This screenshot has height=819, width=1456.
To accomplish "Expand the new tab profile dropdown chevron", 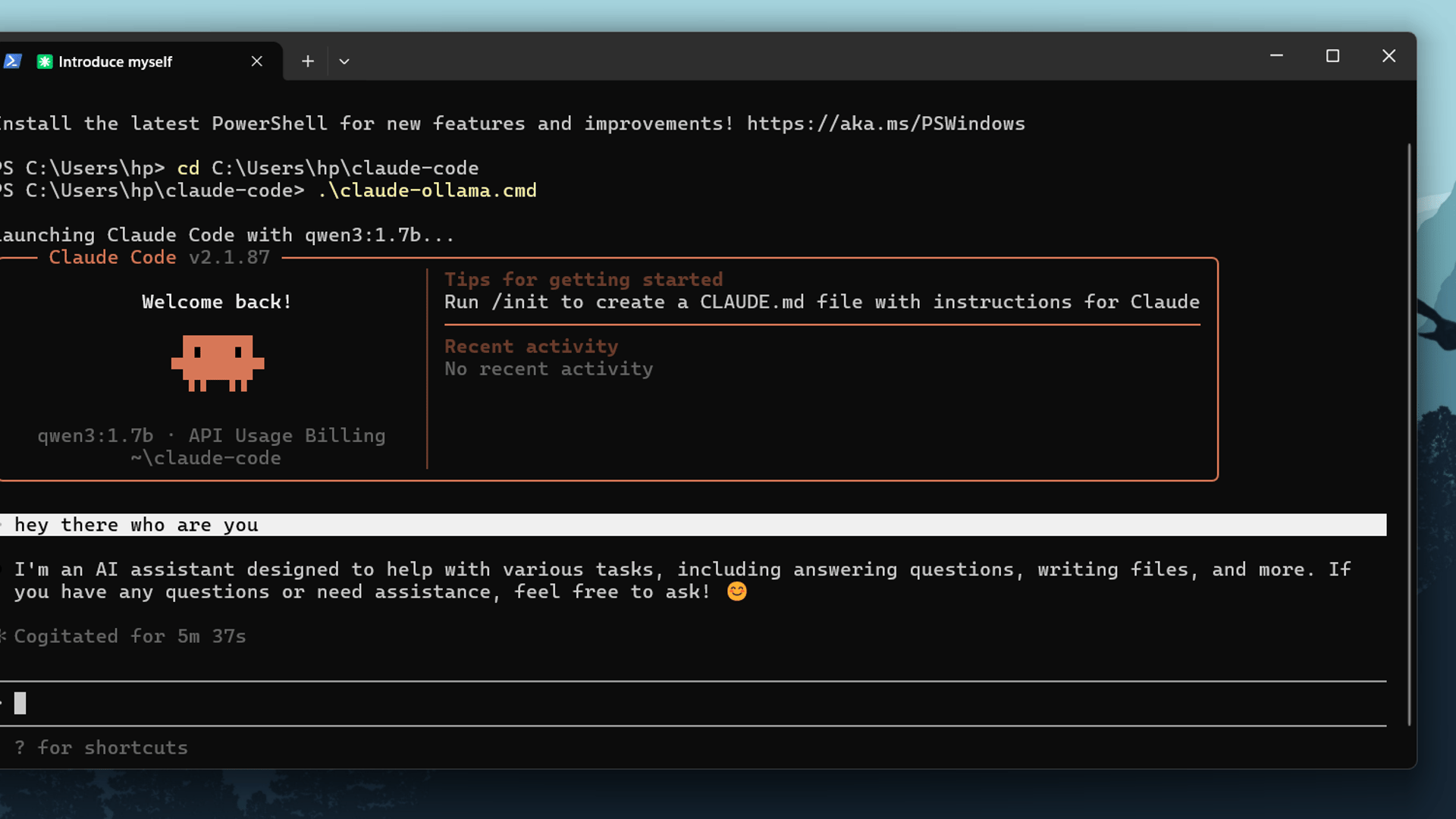I will [344, 61].
